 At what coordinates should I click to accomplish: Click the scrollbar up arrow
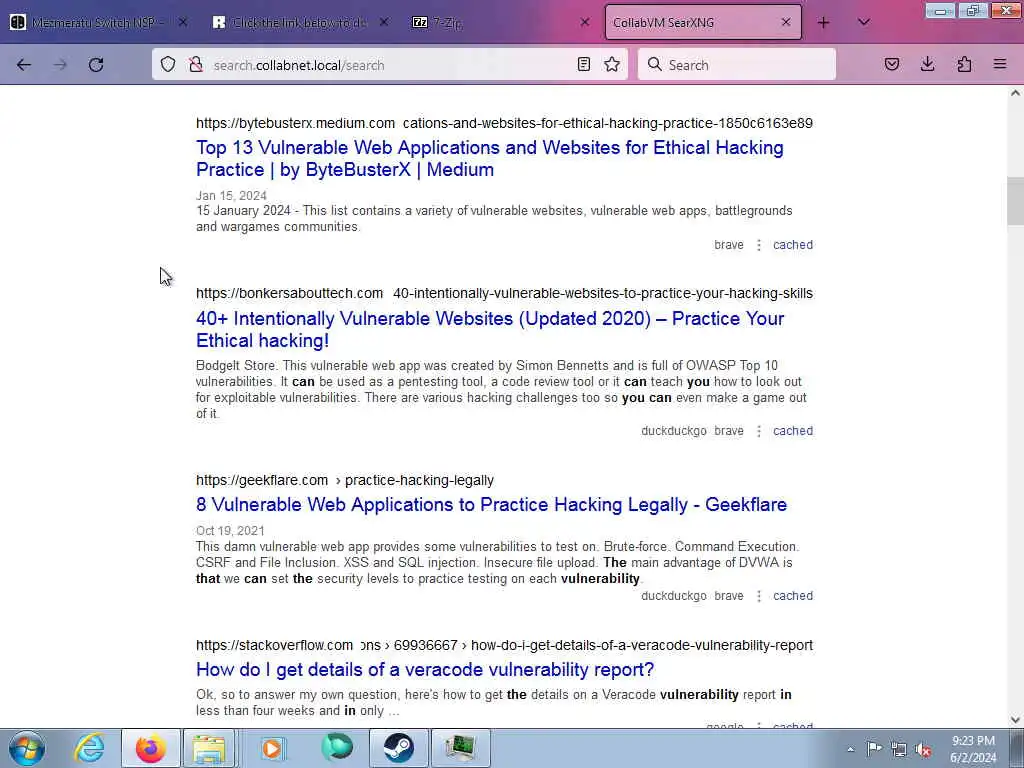click(1015, 93)
